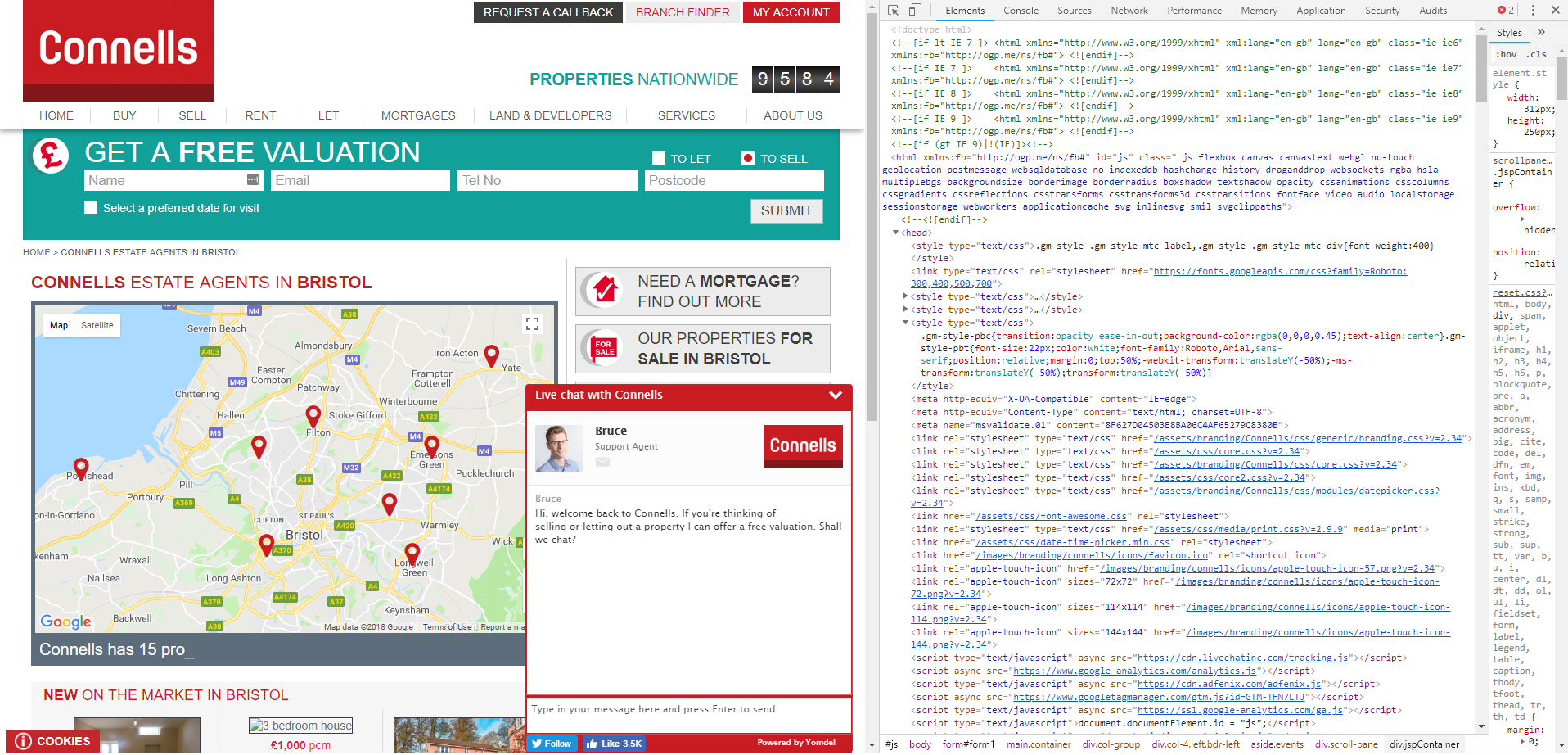Click the Twitter Follow button
Viewport: 1568px width, 755px height.
[551, 744]
